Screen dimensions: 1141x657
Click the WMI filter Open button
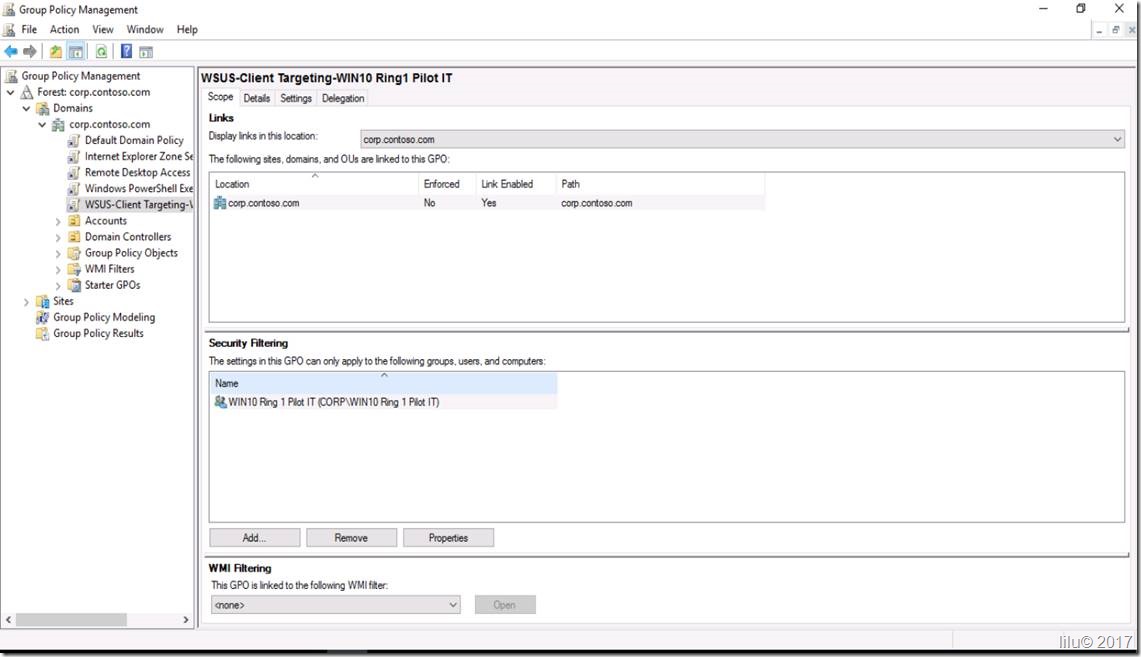click(505, 605)
